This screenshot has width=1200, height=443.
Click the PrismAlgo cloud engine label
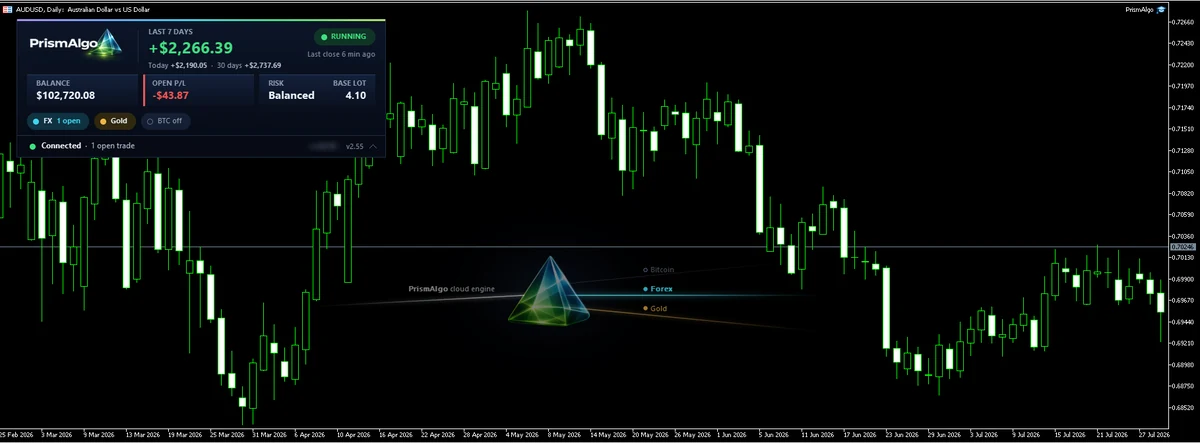453,289
